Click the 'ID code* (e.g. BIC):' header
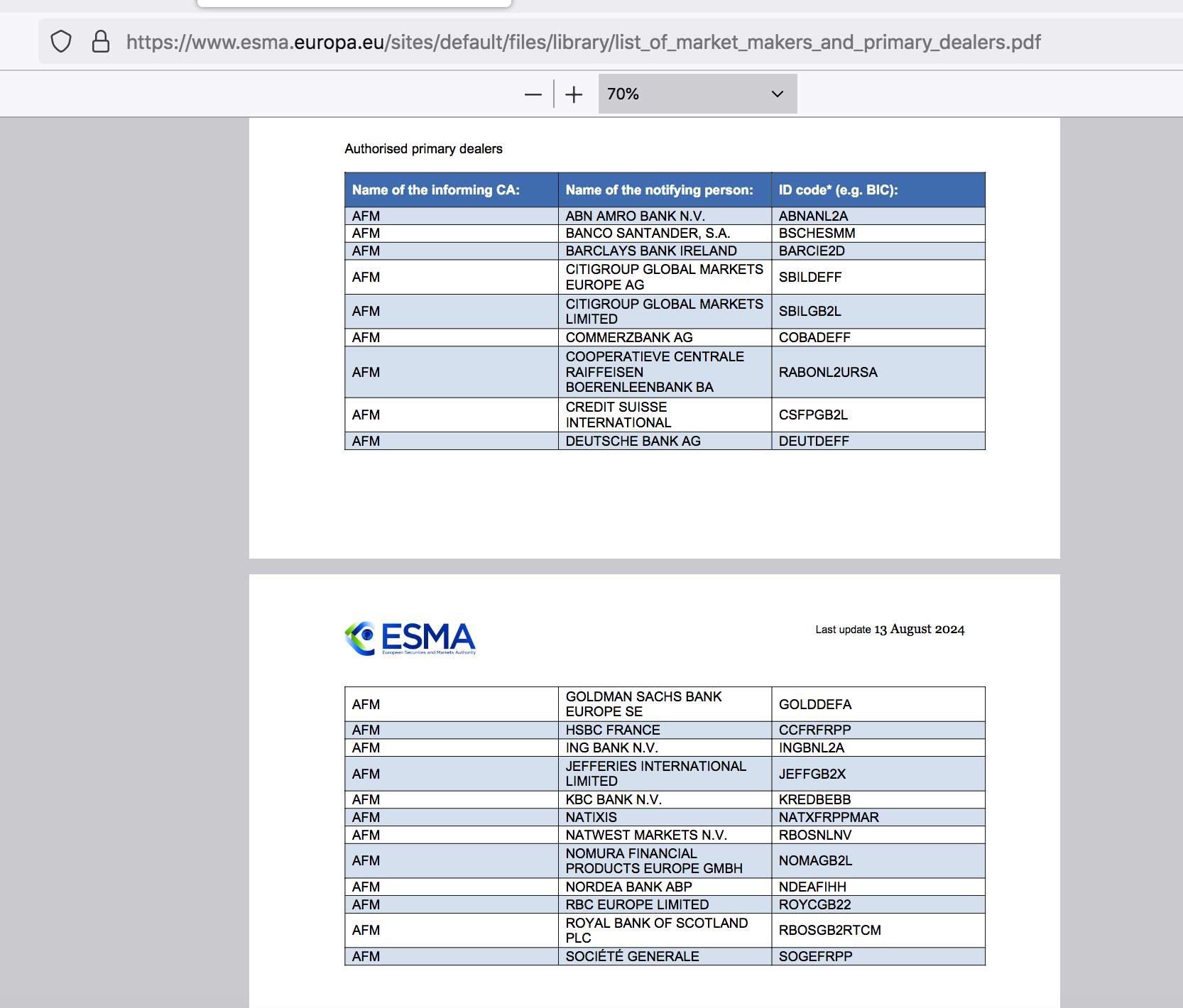Screen dimensions: 1183x1008 tap(878, 190)
